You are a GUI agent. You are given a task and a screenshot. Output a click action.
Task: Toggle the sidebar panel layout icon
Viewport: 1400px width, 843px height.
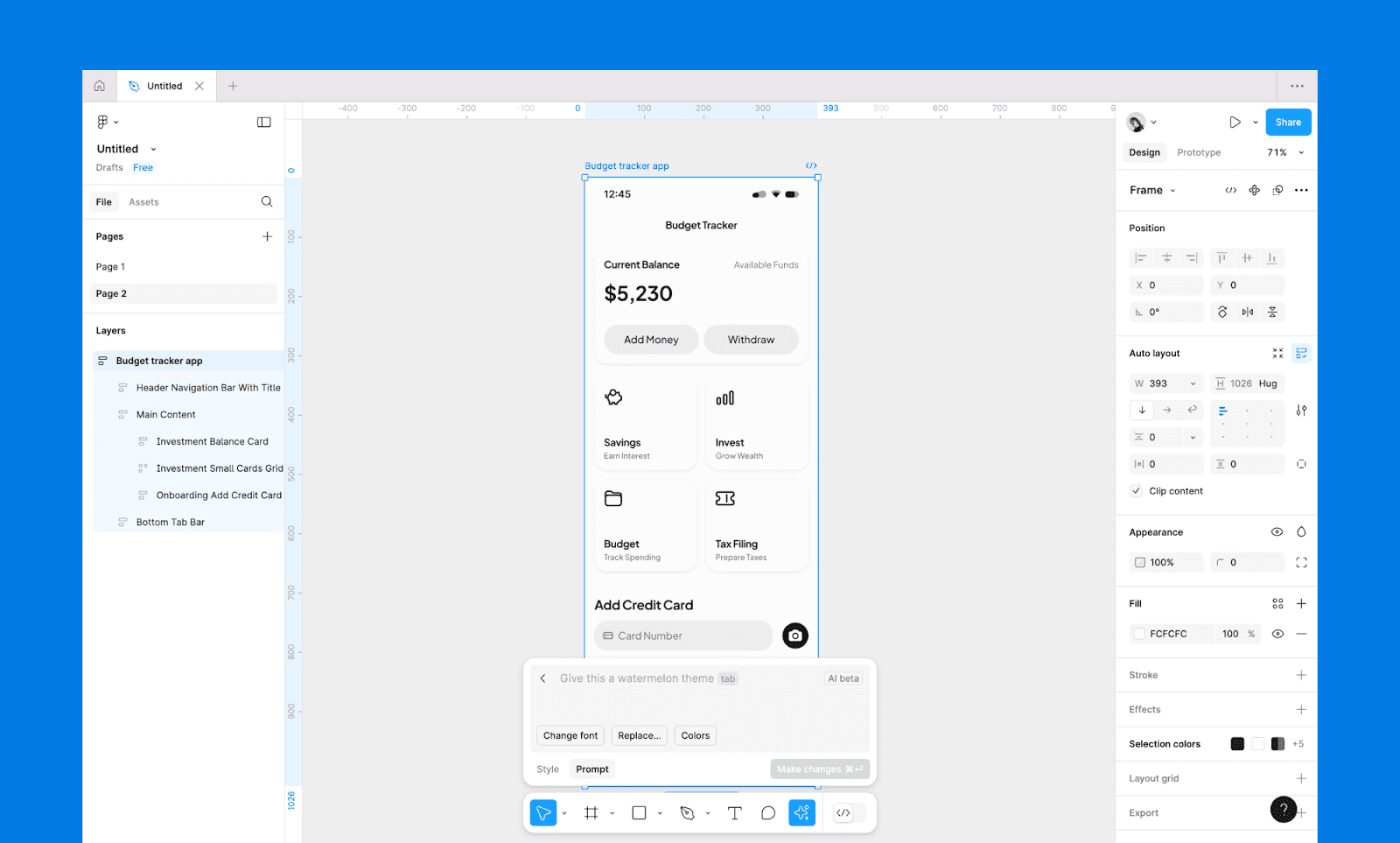(263, 123)
